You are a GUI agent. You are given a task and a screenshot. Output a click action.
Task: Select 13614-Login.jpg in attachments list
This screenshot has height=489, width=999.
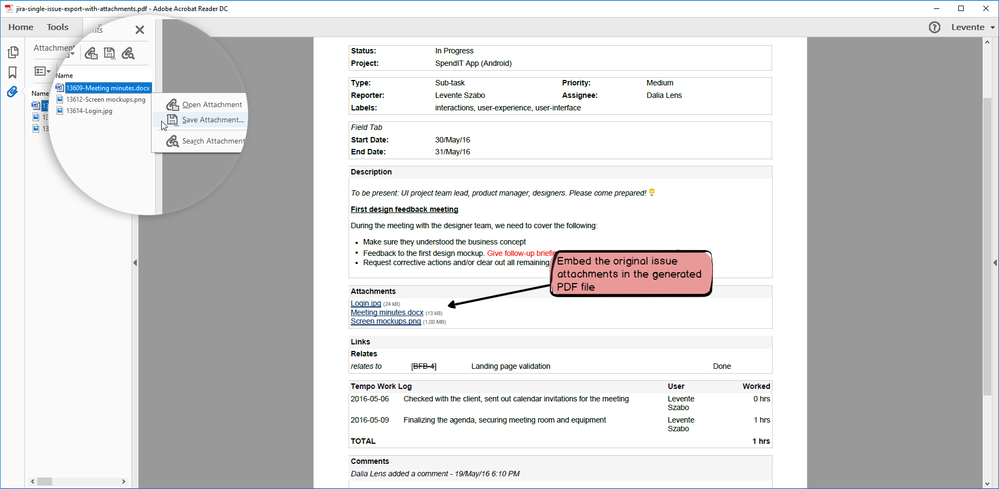click(x=89, y=111)
